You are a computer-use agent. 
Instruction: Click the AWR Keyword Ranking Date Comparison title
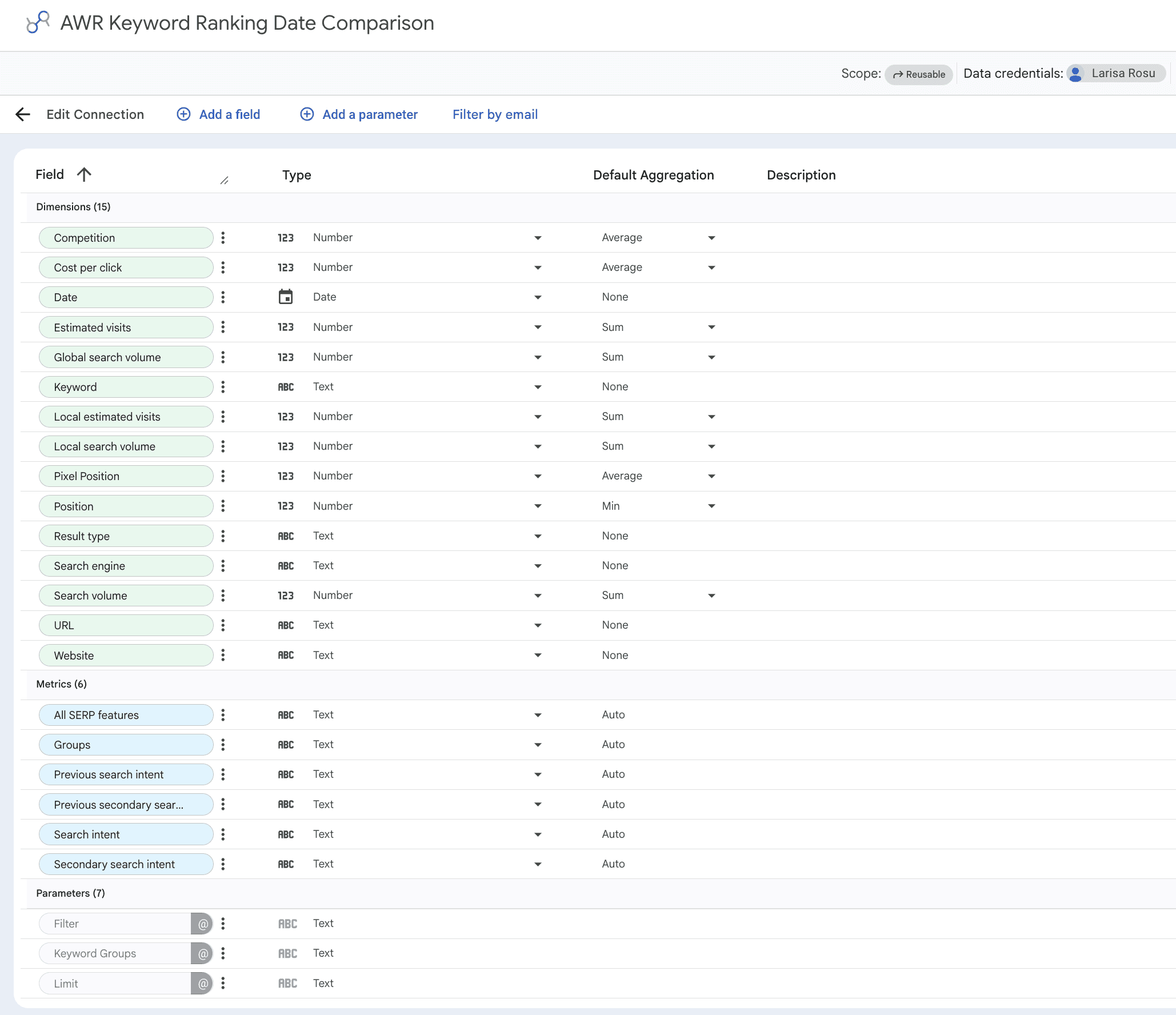pos(247,23)
